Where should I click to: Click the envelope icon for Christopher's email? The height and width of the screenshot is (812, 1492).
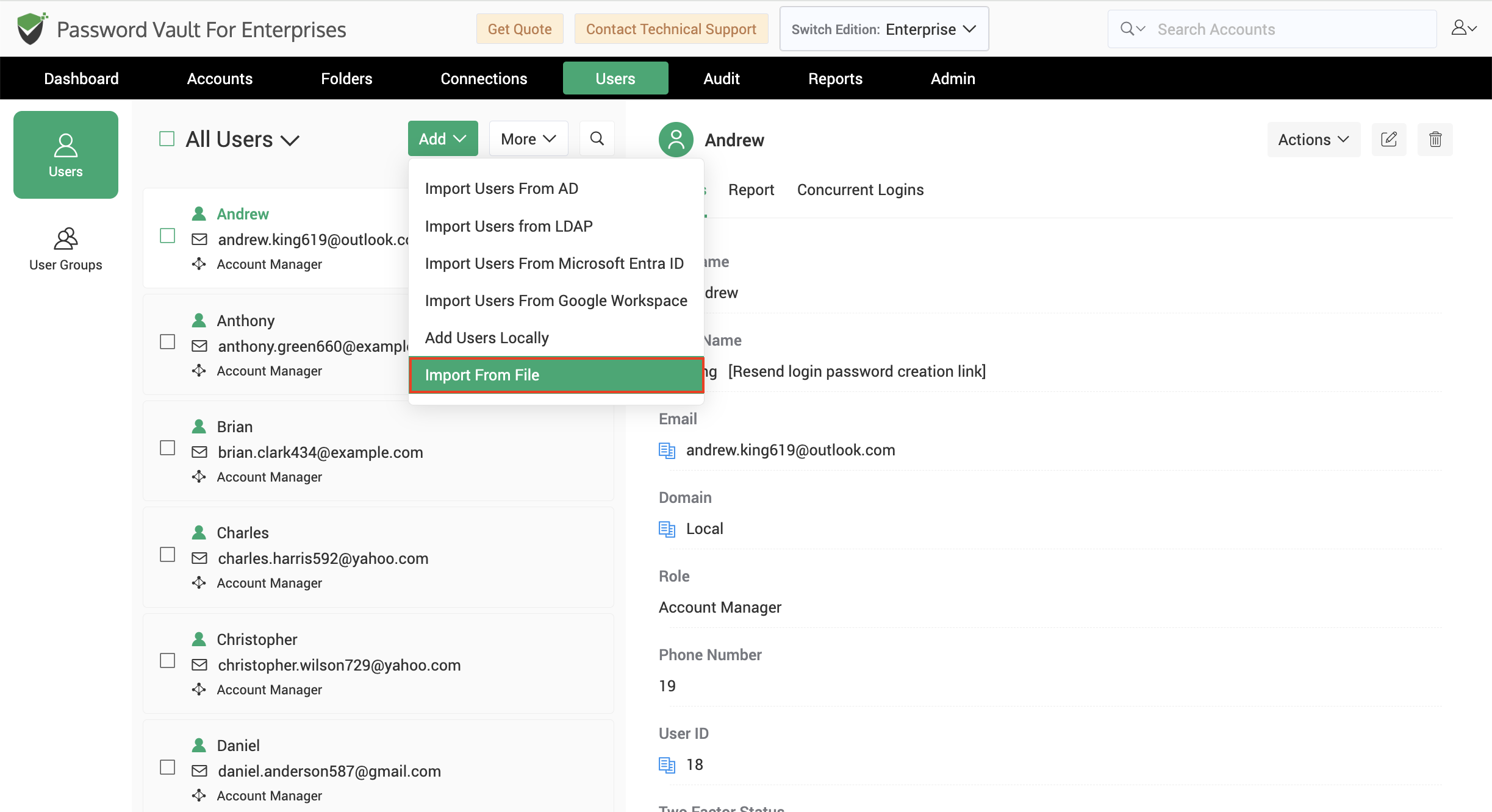point(199,665)
